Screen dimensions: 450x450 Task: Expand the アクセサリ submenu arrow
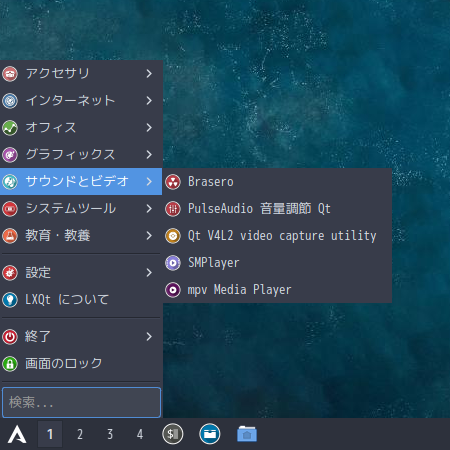point(149,74)
